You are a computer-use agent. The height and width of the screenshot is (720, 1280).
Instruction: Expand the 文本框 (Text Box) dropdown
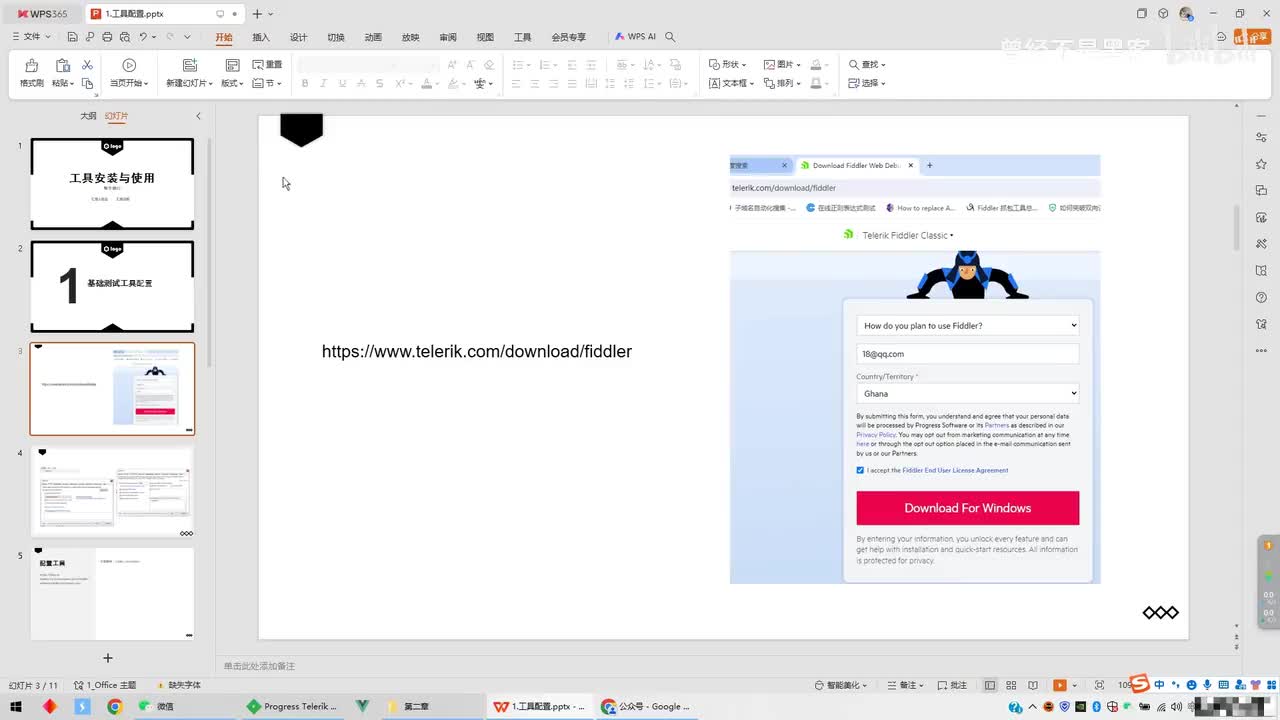[732, 84]
